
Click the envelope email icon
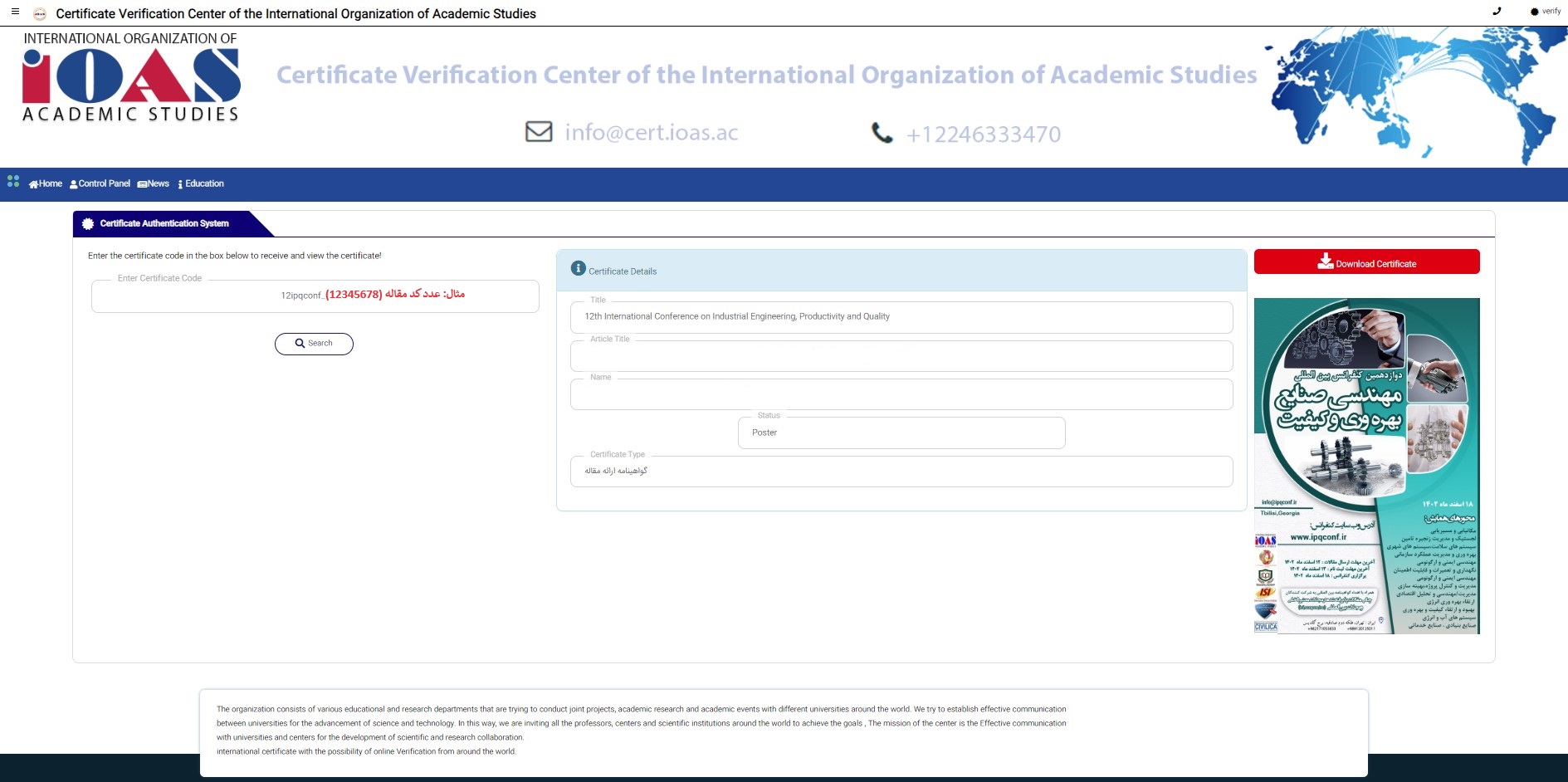click(x=539, y=132)
